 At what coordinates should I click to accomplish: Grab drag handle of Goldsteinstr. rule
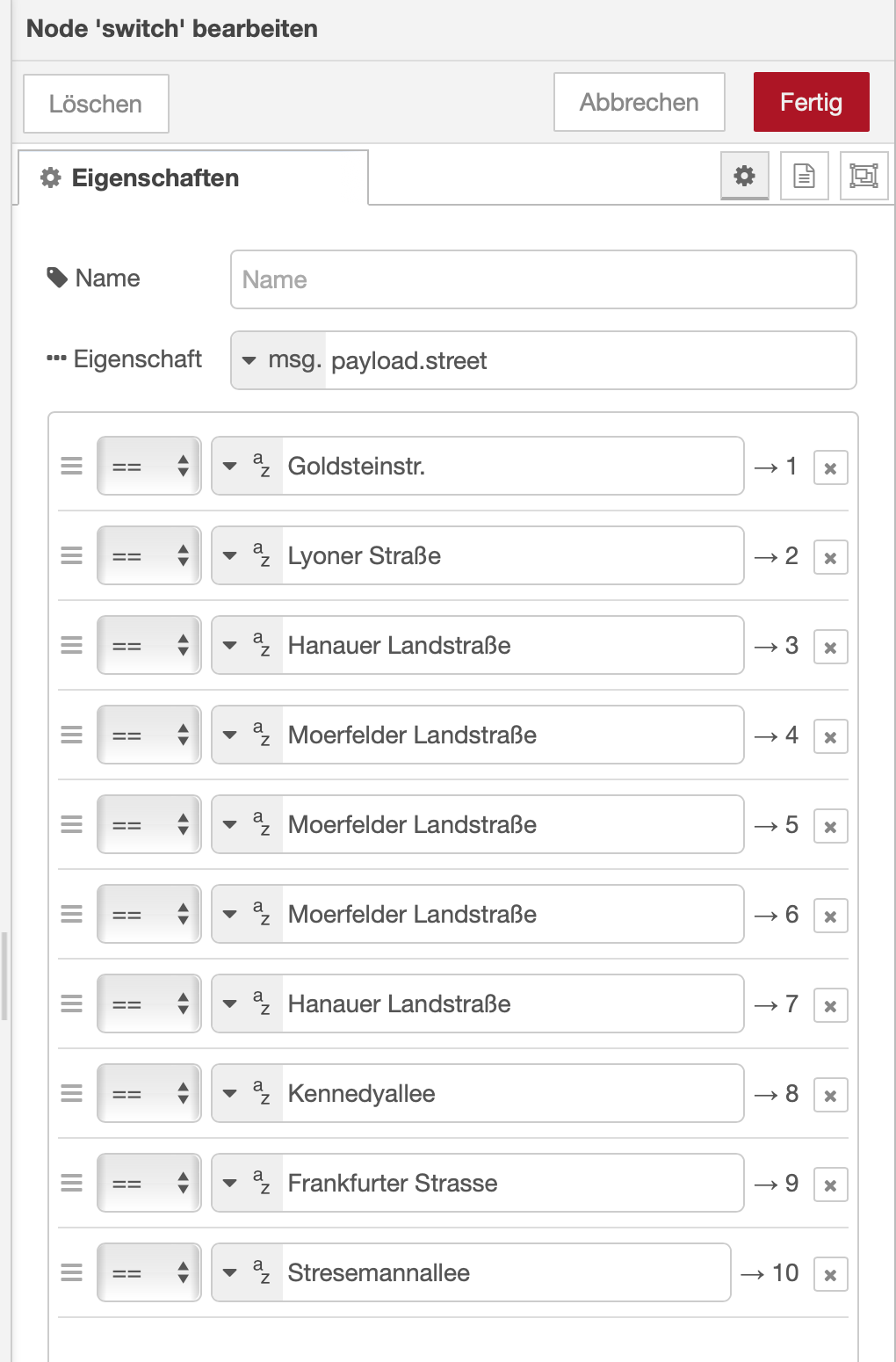tap(71, 466)
